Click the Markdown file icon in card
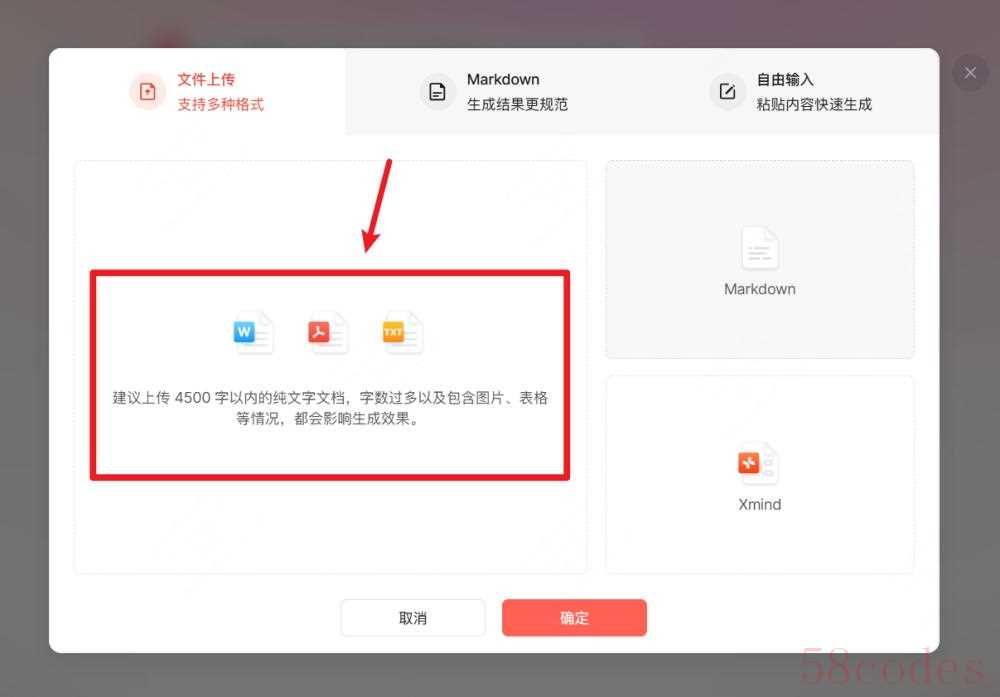 point(760,248)
